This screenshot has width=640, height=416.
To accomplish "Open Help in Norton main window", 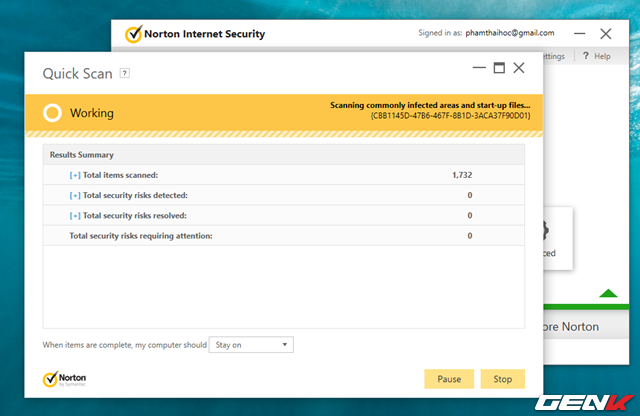I will tap(597, 56).
